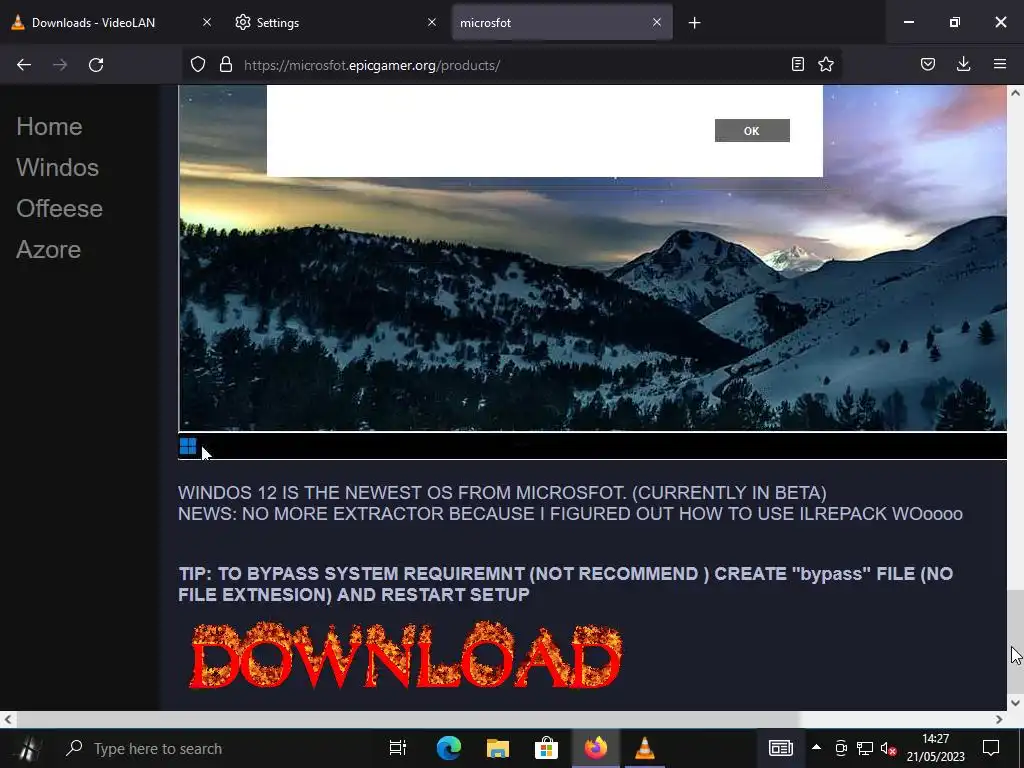The image size is (1024, 768).
Task: Click the muted volume tray icon
Action: point(888,748)
